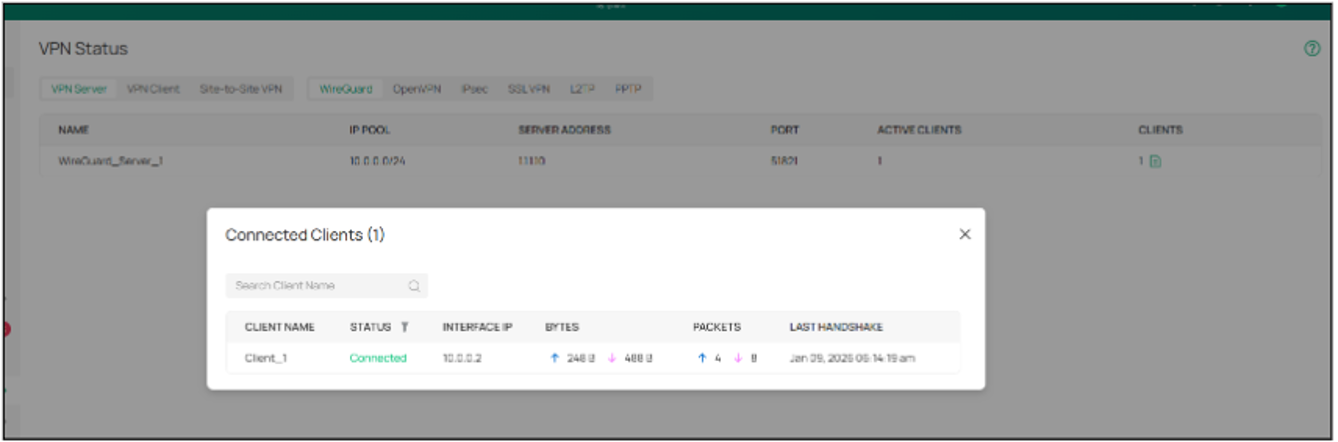Select the L2TP protocol tab

tap(583, 89)
